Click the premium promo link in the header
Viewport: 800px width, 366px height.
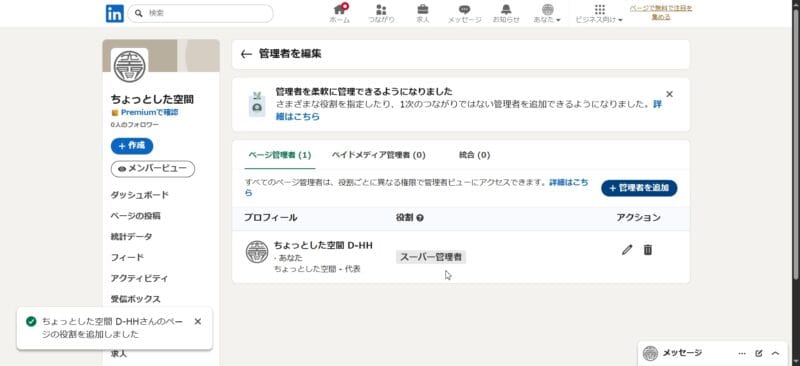coord(661,12)
